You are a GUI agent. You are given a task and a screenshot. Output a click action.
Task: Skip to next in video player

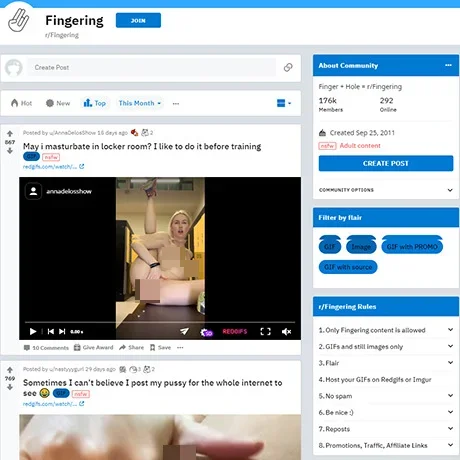(62, 331)
